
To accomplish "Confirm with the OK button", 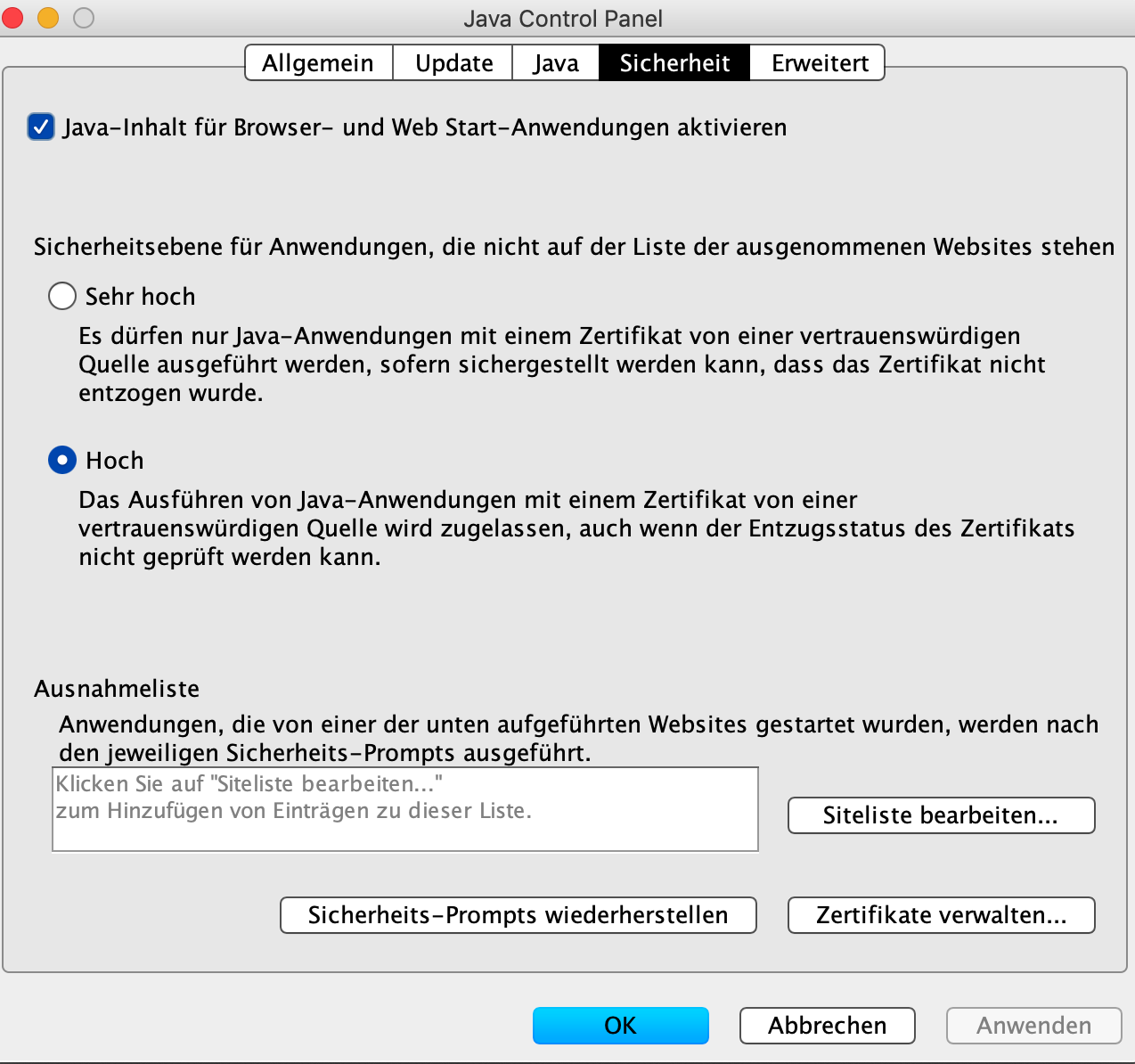I will click(x=621, y=1026).
